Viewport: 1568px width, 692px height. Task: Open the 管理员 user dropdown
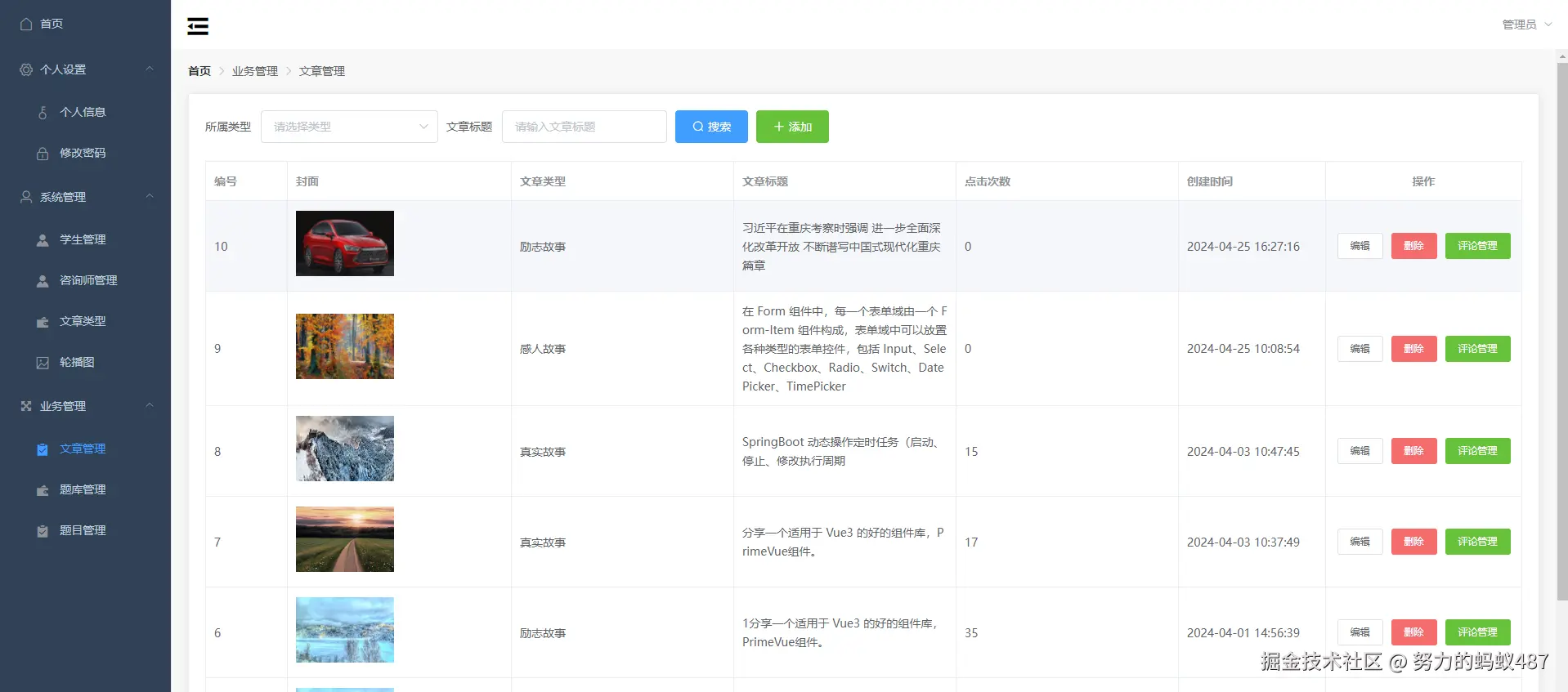coord(1526,25)
